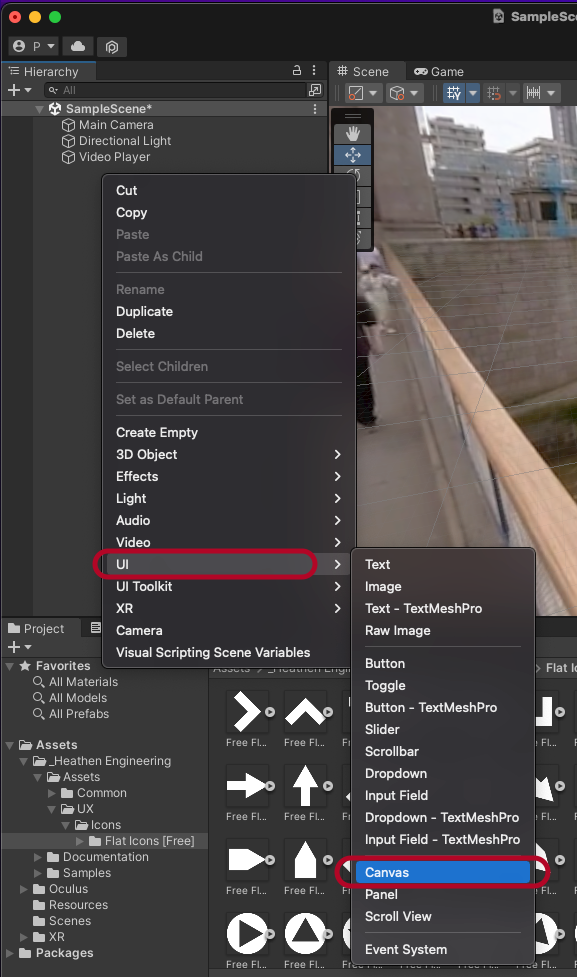Collapse the SampleScene tree node
This screenshot has height=977, width=577.
(40, 109)
